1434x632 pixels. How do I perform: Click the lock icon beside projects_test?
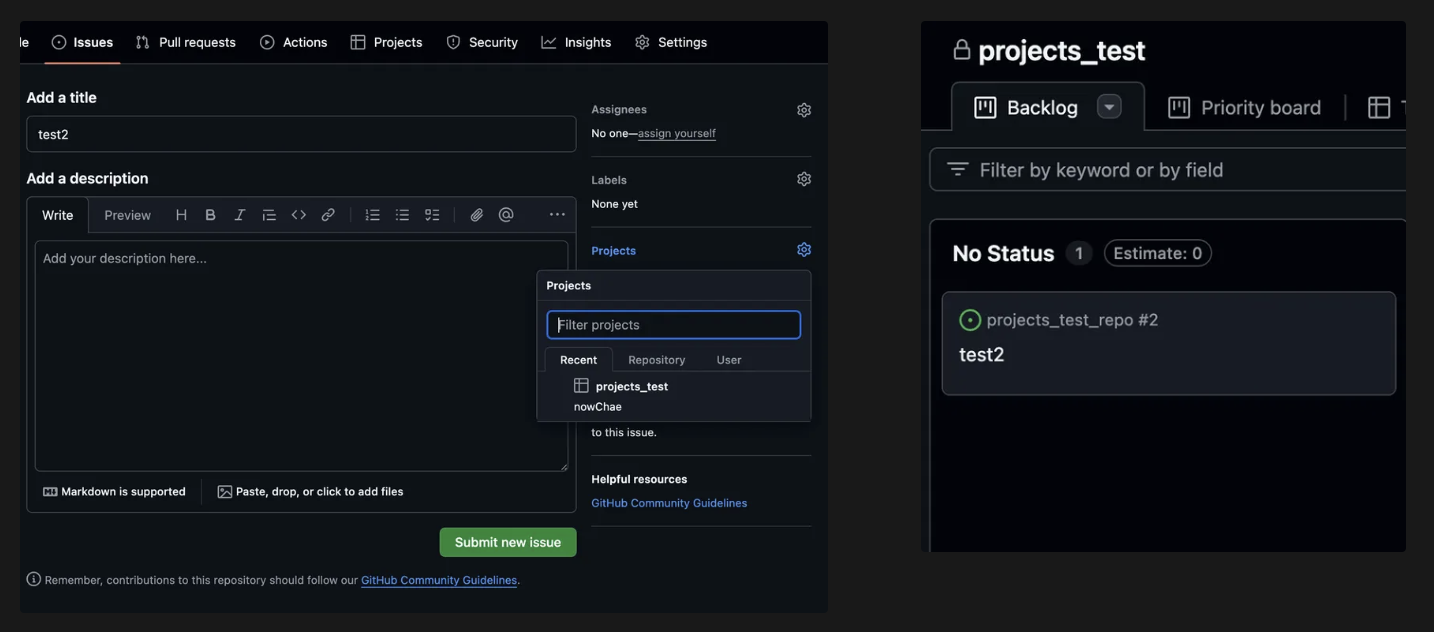click(962, 49)
